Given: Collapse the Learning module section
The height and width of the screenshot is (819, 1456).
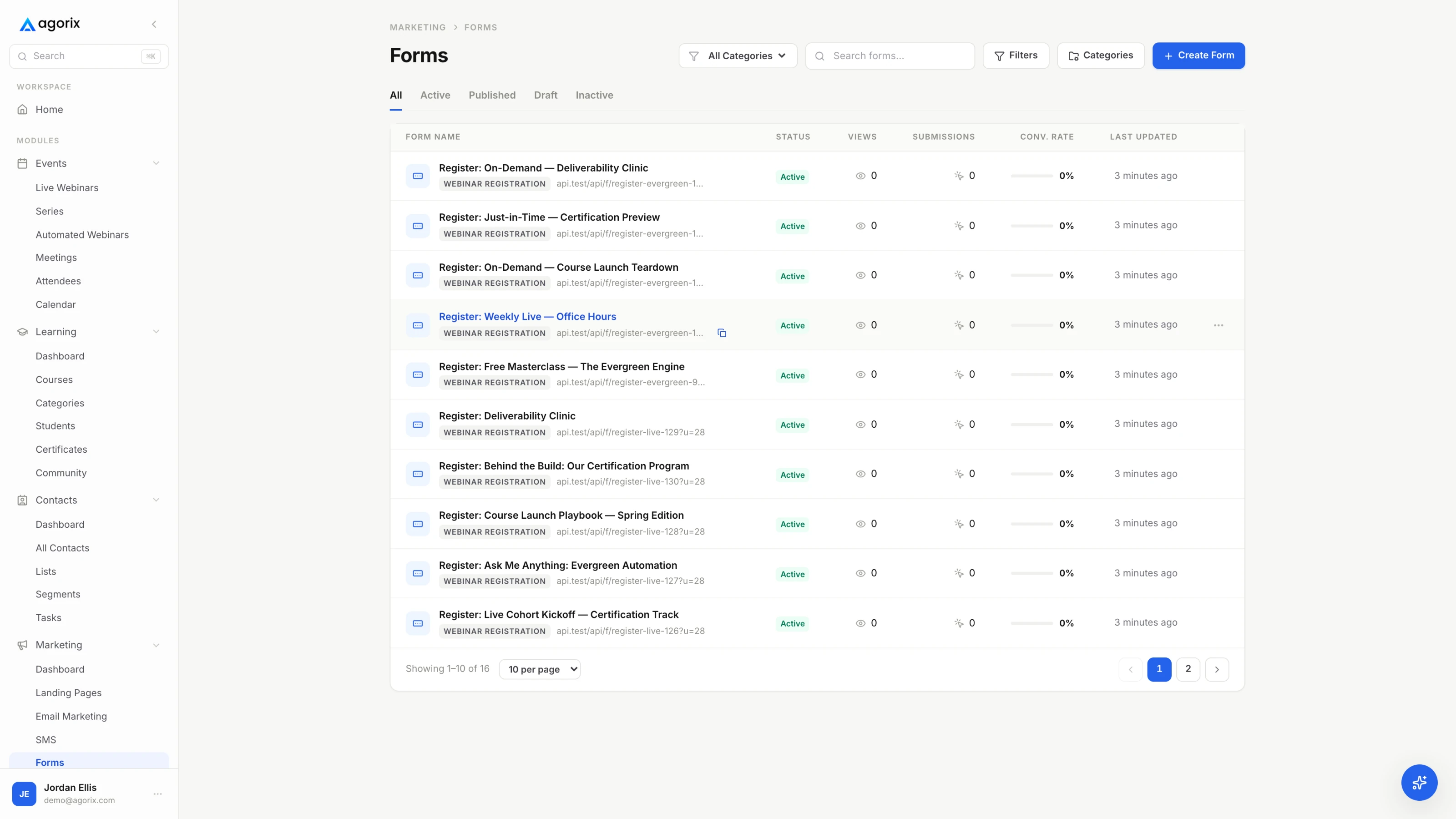Looking at the screenshot, I should point(156,332).
